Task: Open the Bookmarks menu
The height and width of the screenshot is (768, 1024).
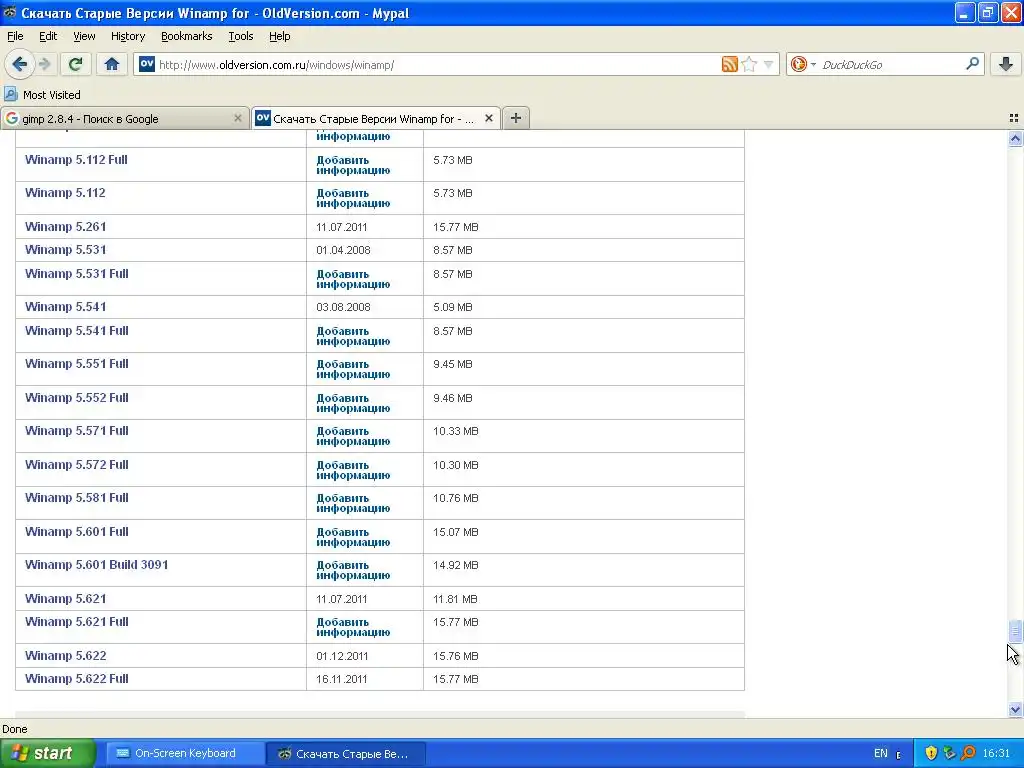Action: click(x=186, y=36)
